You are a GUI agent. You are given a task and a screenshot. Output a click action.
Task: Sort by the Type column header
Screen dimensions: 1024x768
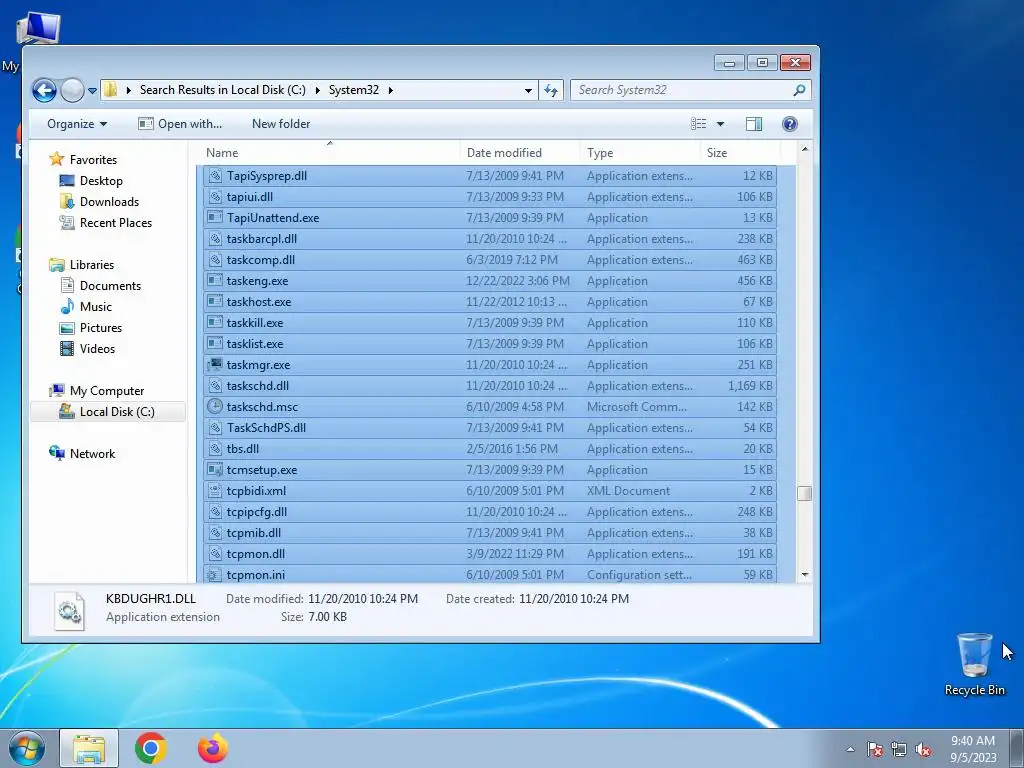600,153
